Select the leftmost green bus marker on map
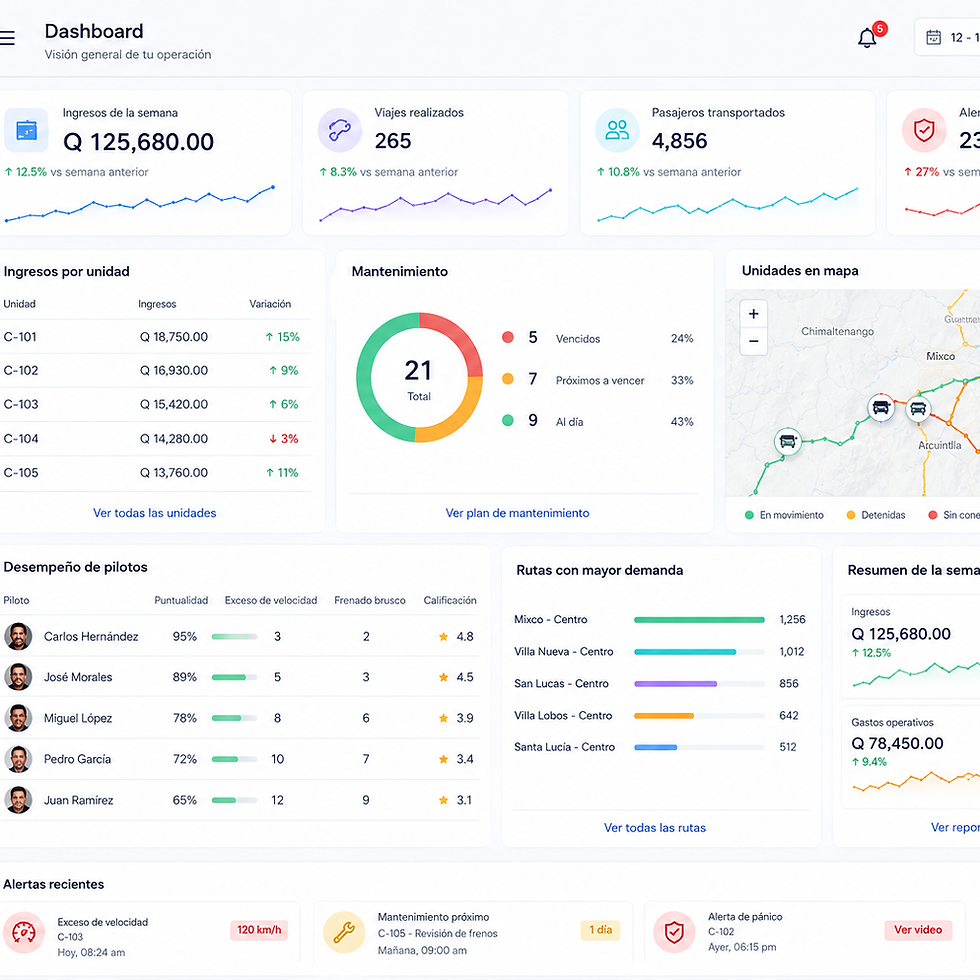The width and height of the screenshot is (980, 980). pos(788,442)
